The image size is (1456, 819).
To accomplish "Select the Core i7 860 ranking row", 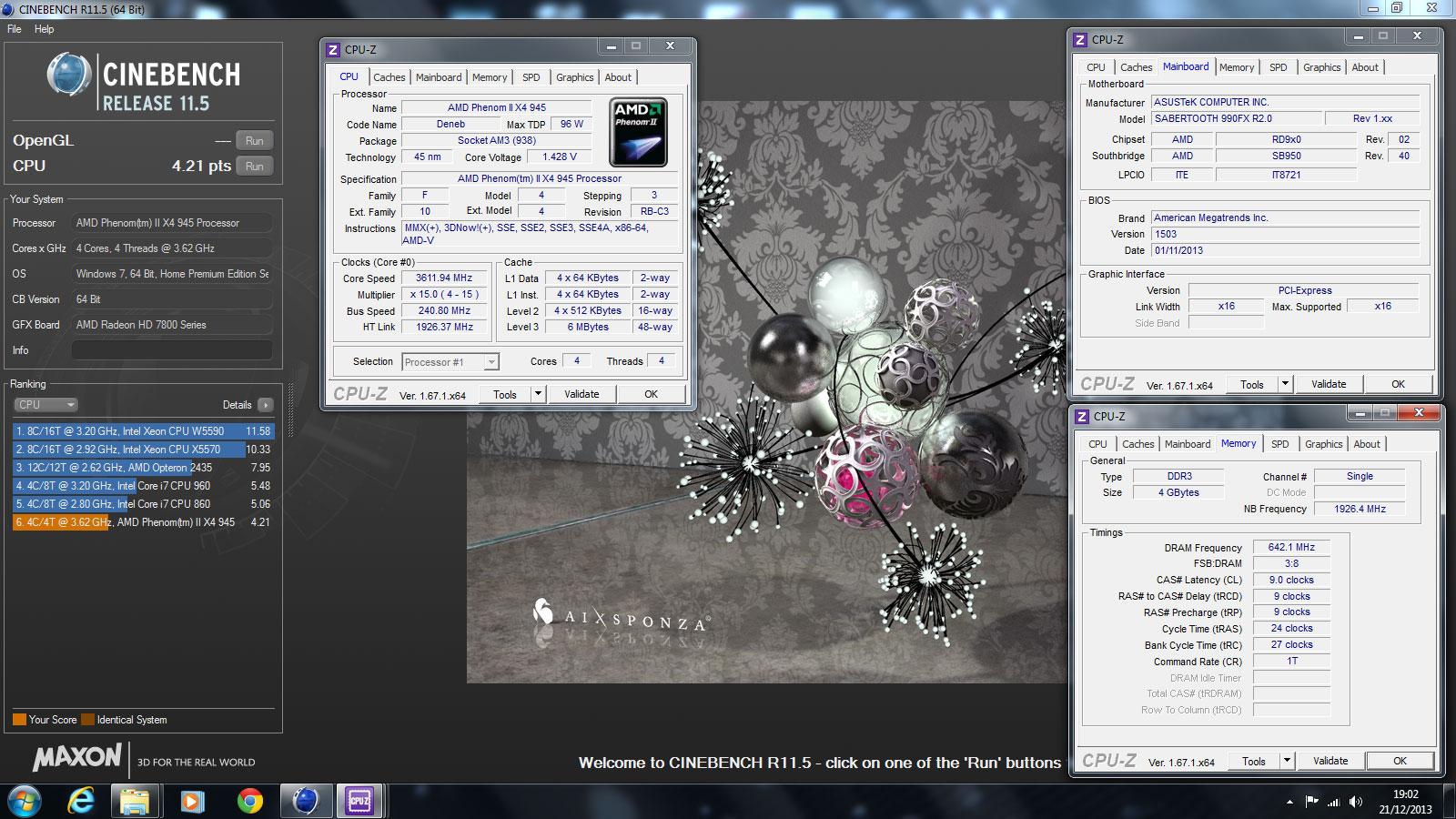I will click(x=143, y=504).
